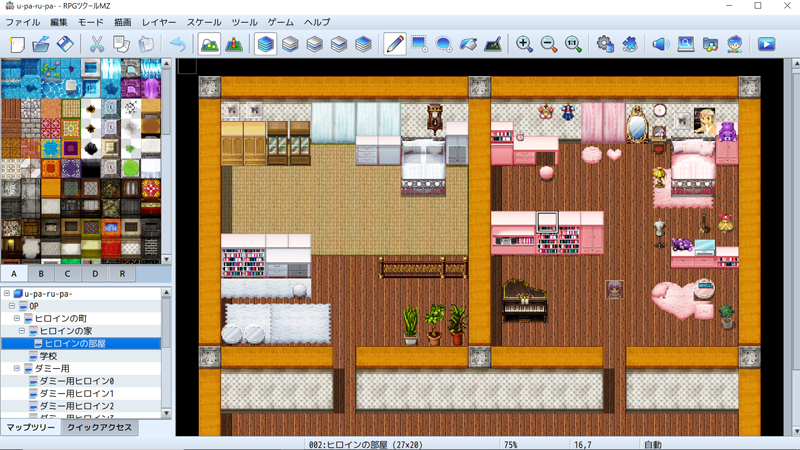Click map tree scroll-up arrow
The image size is (800, 450).
(x=166, y=292)
